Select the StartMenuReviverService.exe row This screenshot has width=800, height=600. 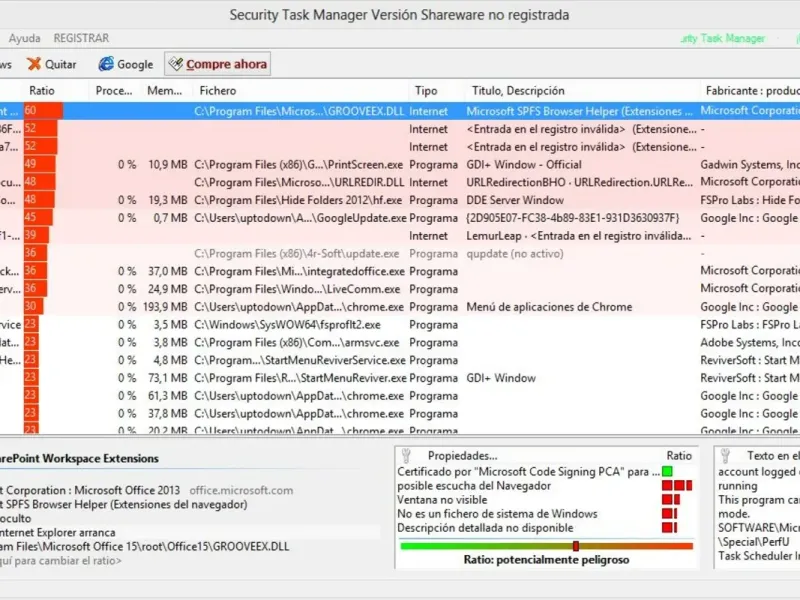point(400,360)
